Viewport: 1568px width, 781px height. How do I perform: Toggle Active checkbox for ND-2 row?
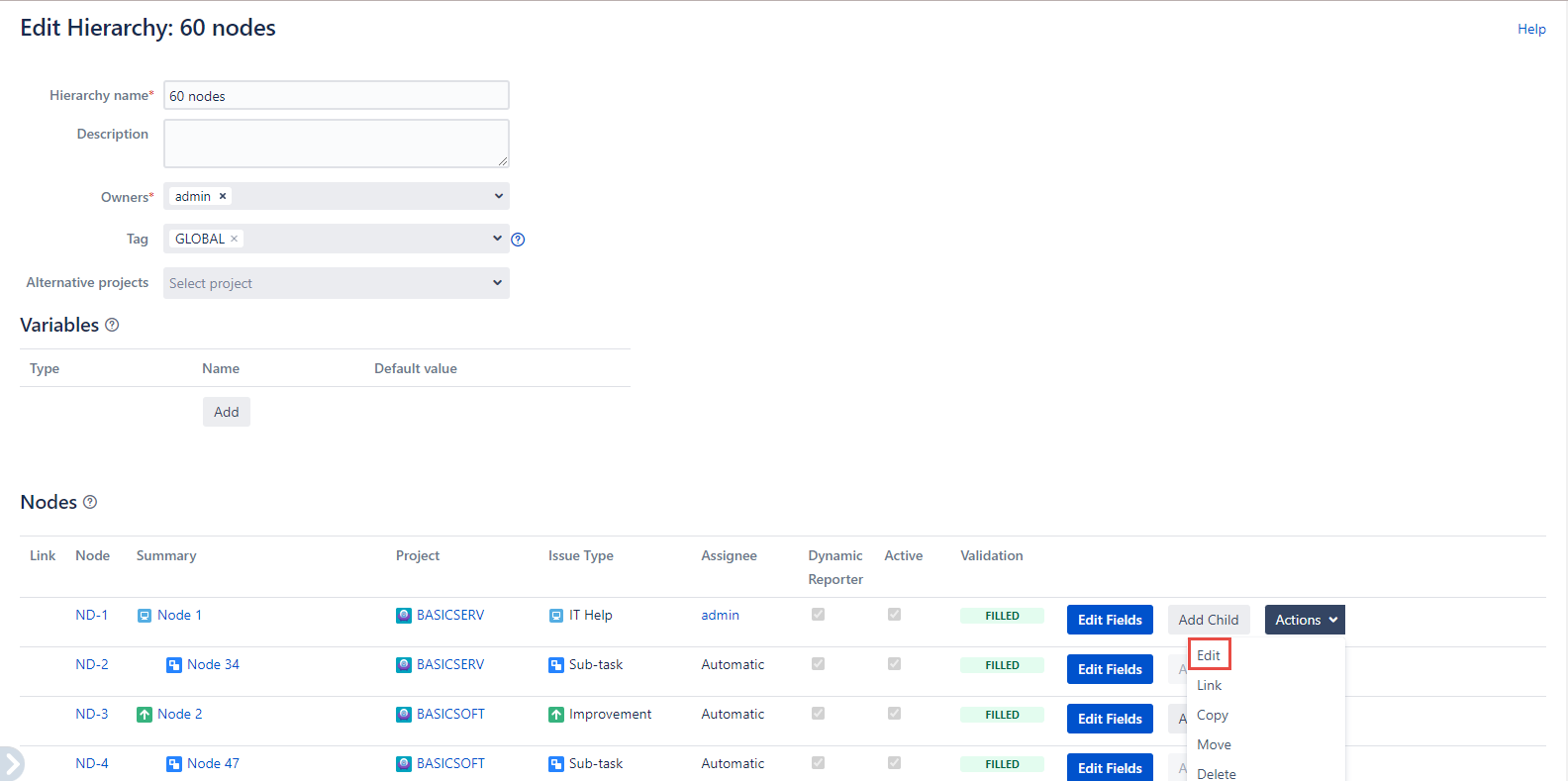(x=894, y=664)
